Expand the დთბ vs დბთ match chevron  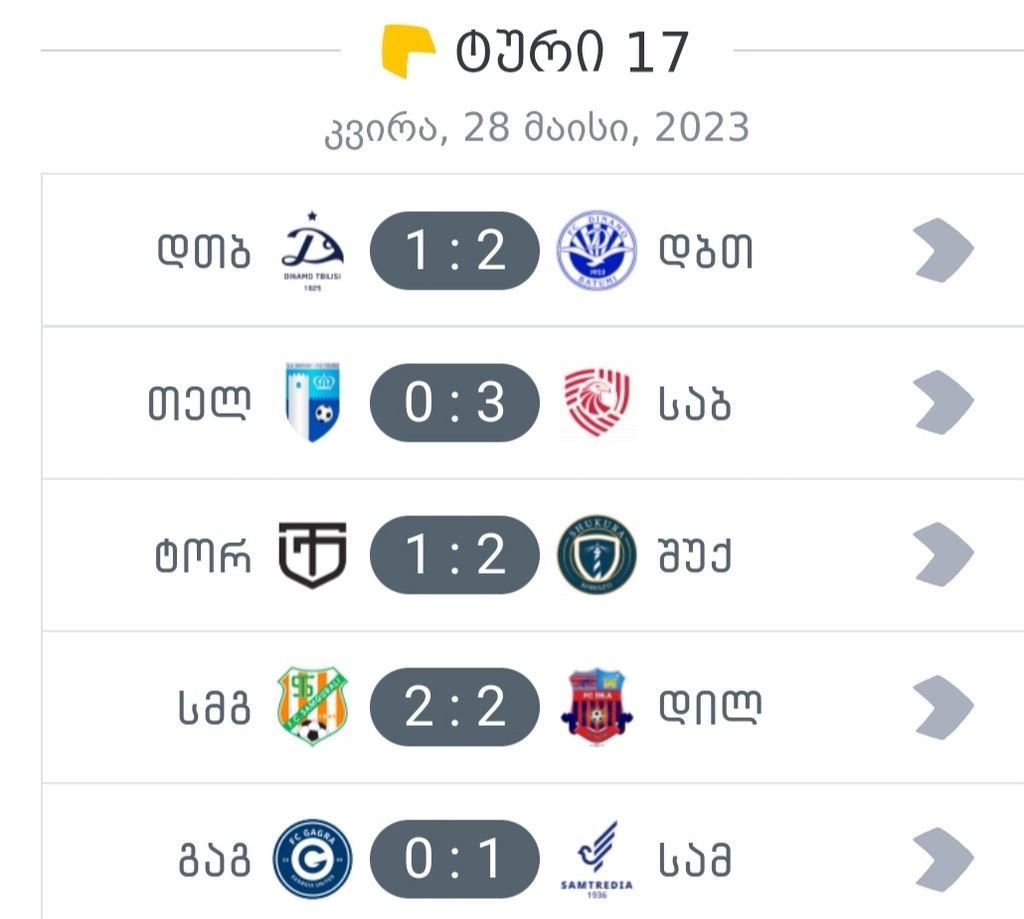coord(943,250)
